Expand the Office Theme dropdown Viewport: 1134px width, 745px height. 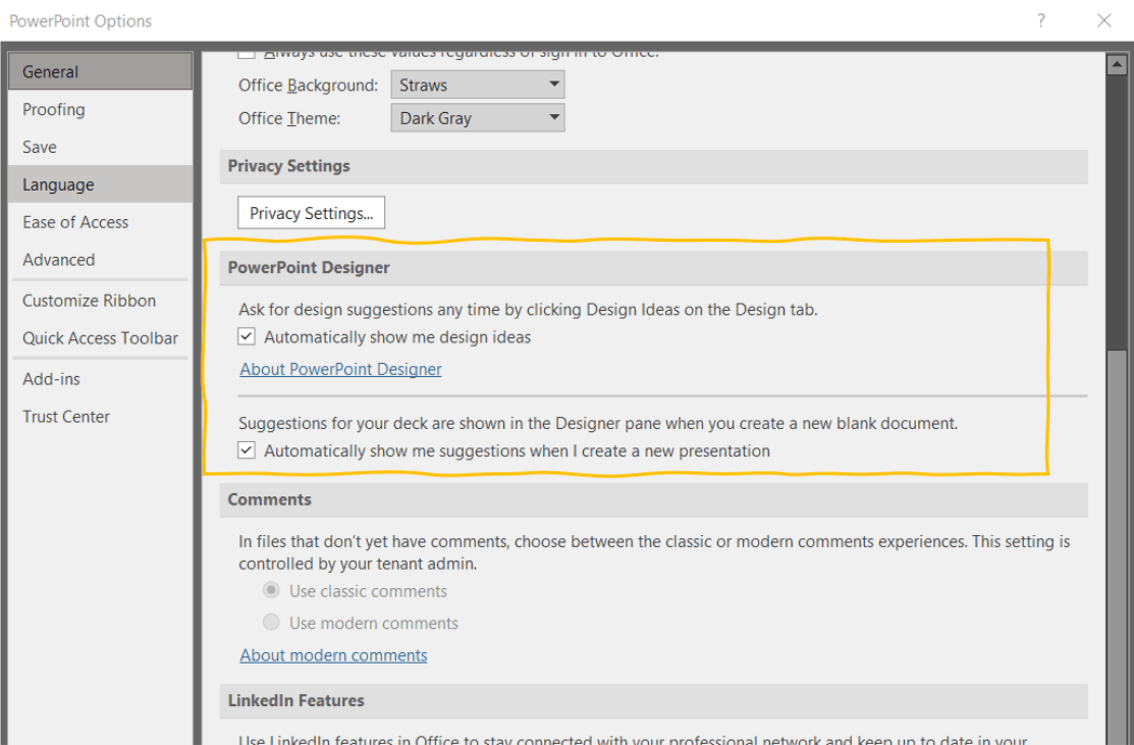click(x=477, y=118)
